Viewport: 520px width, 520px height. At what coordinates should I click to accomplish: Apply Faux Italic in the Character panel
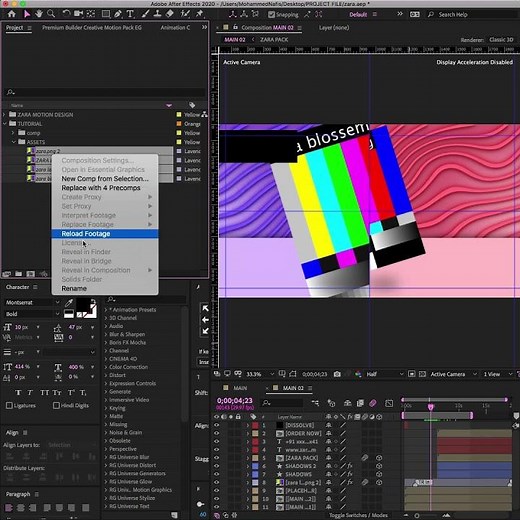pos(30,393)
